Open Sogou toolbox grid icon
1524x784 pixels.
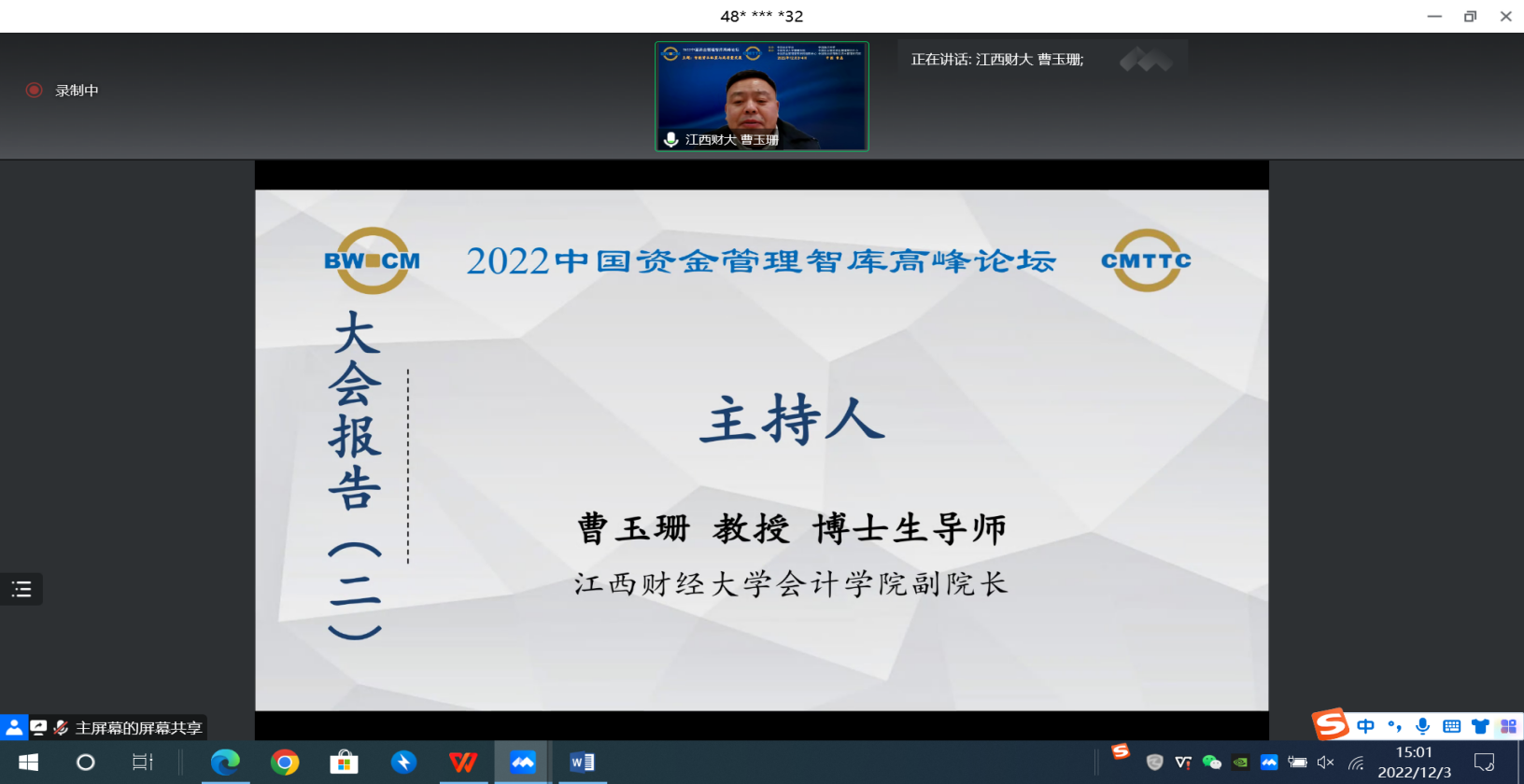[x=1508, y=726]
